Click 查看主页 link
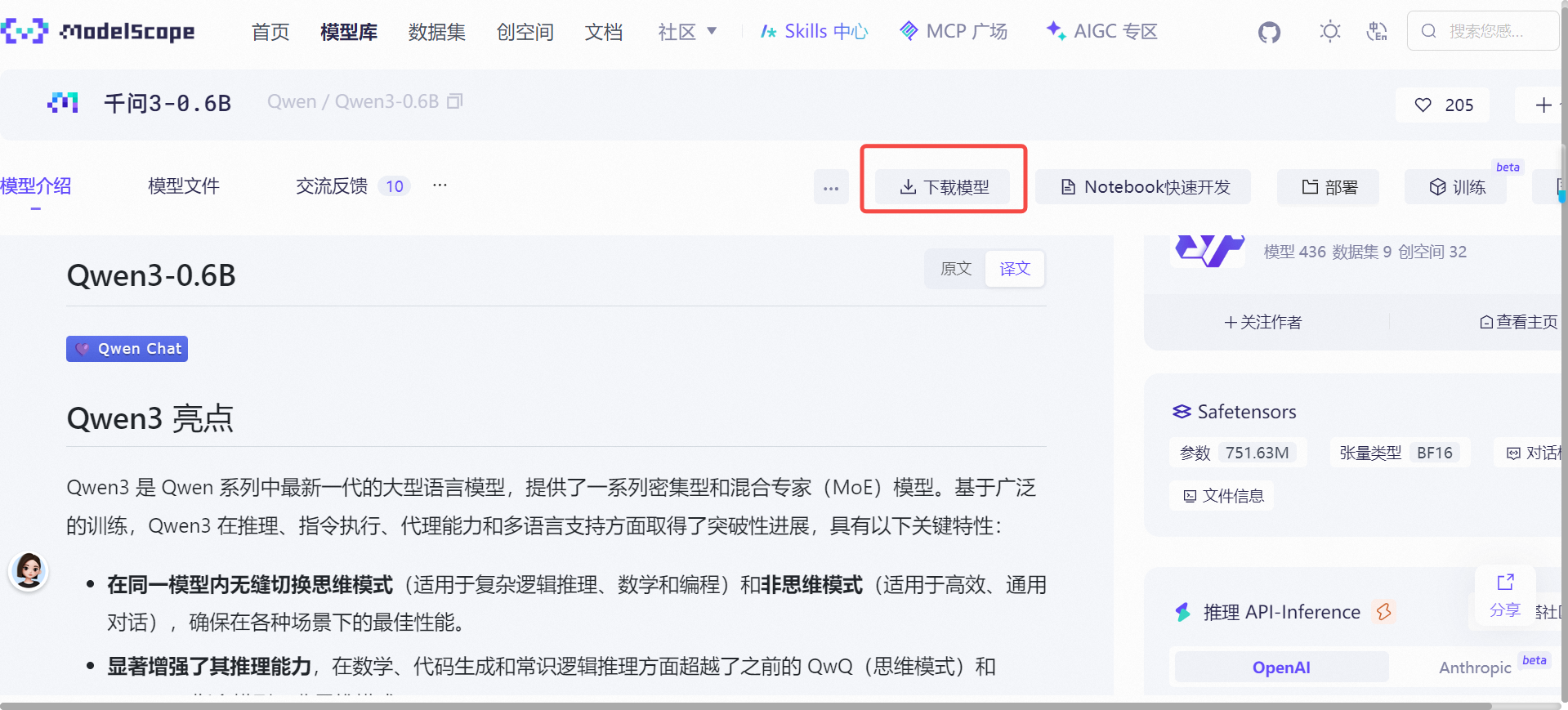1568x710 pixels. 1519,322
